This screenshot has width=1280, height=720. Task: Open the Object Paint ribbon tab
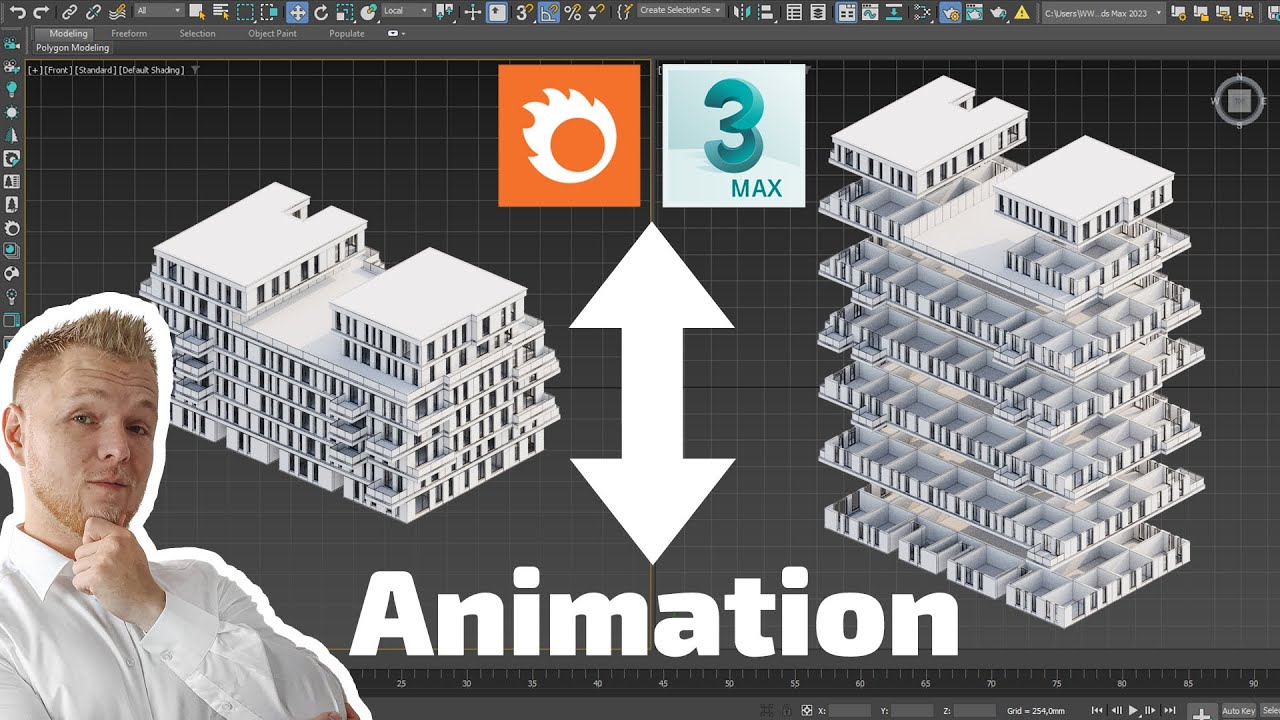pyautogui.click(x=272, y=33)
